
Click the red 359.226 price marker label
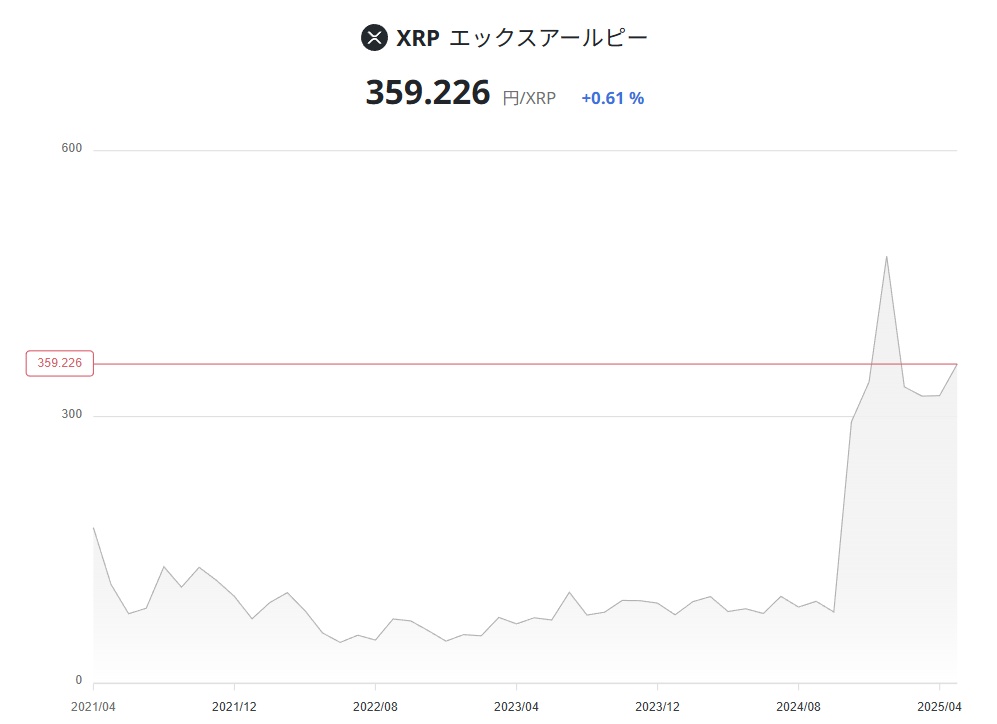[60, 363]
